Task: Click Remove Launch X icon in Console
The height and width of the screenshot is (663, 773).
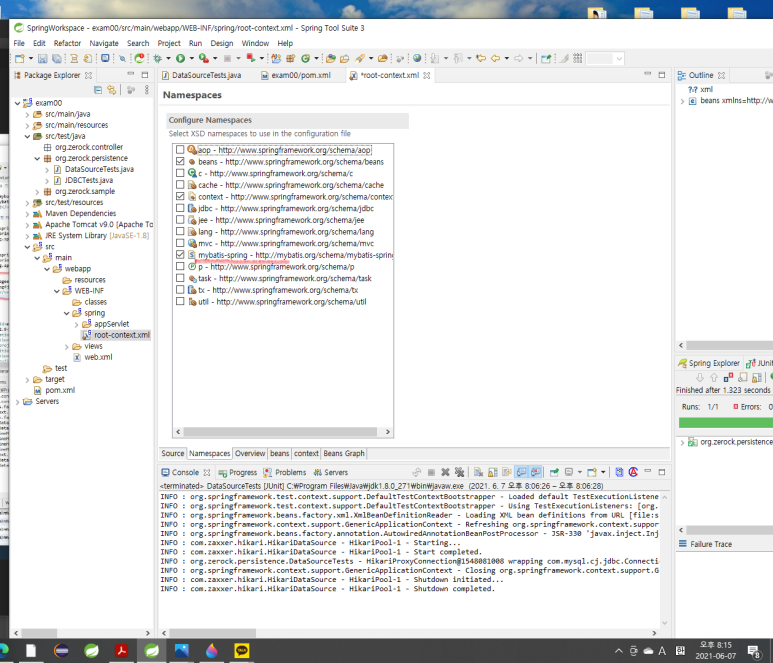Action: (445, 472)
